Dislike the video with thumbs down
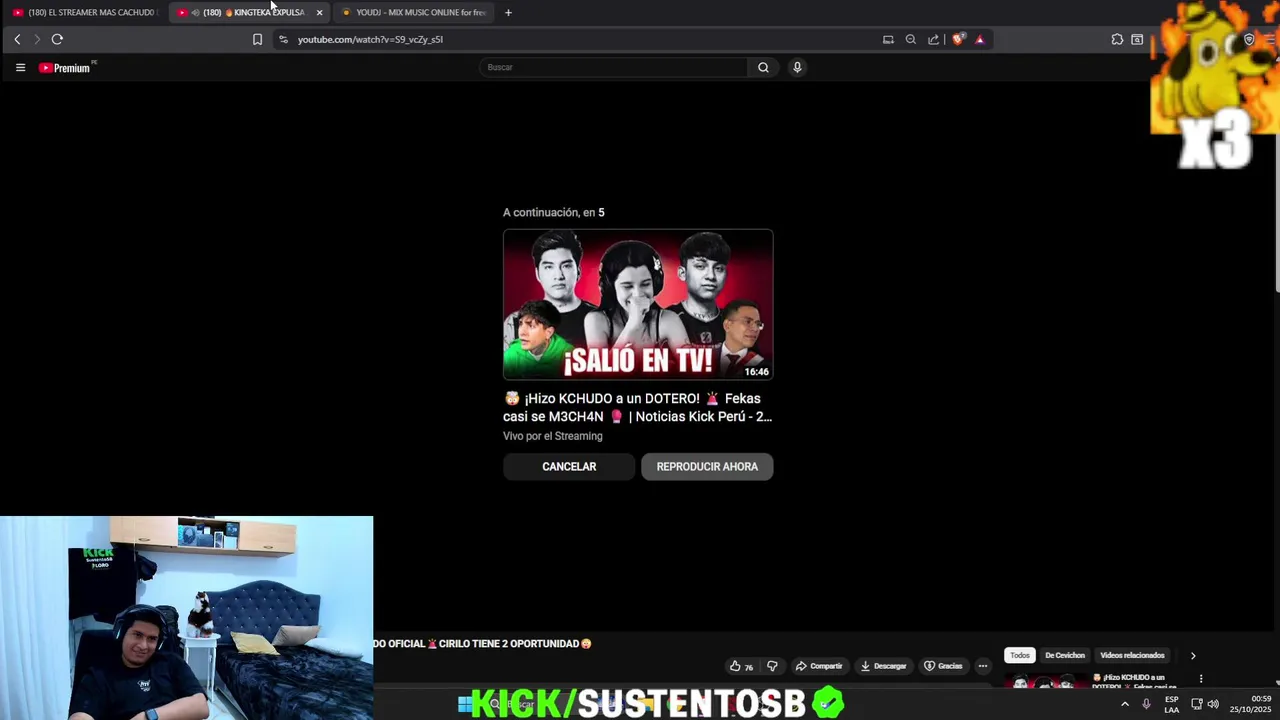Image resolution: width=1280 pixels, height=720 pixels. 772,666
